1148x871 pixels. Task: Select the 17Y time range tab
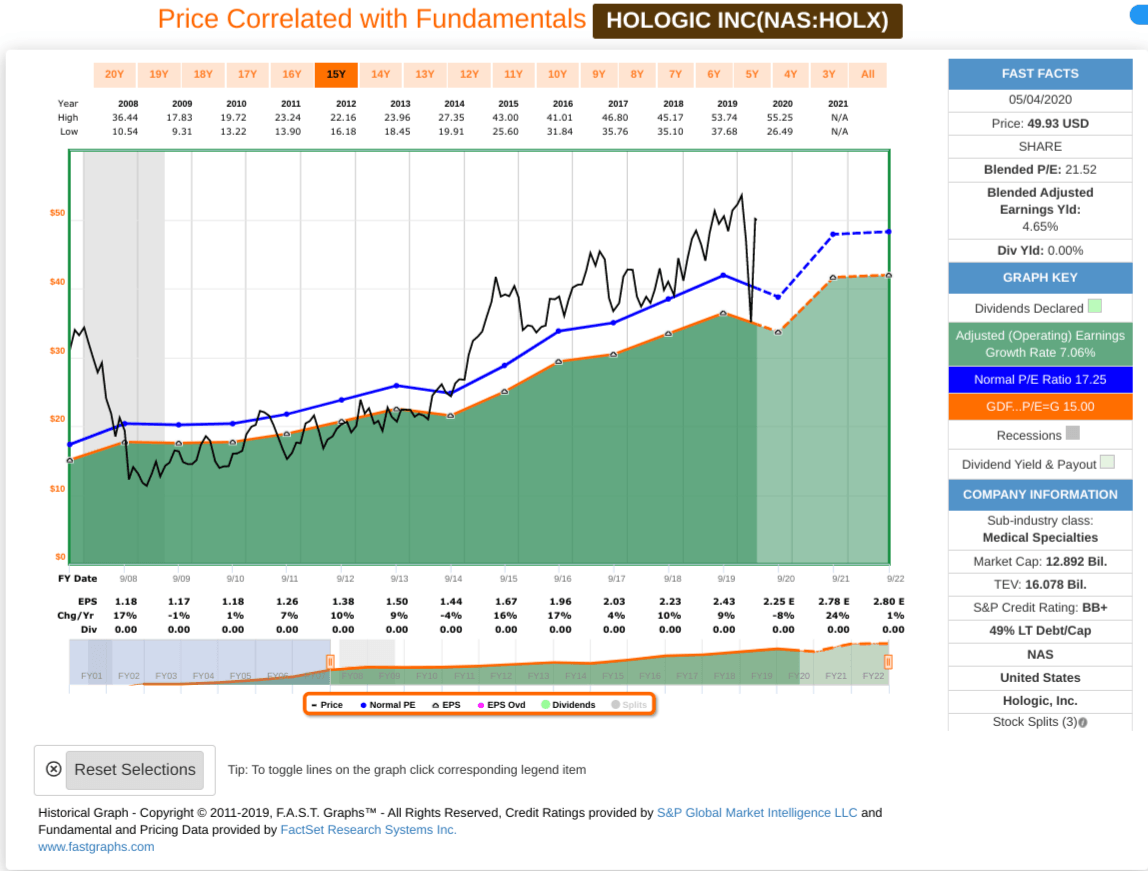coord(247,75)
